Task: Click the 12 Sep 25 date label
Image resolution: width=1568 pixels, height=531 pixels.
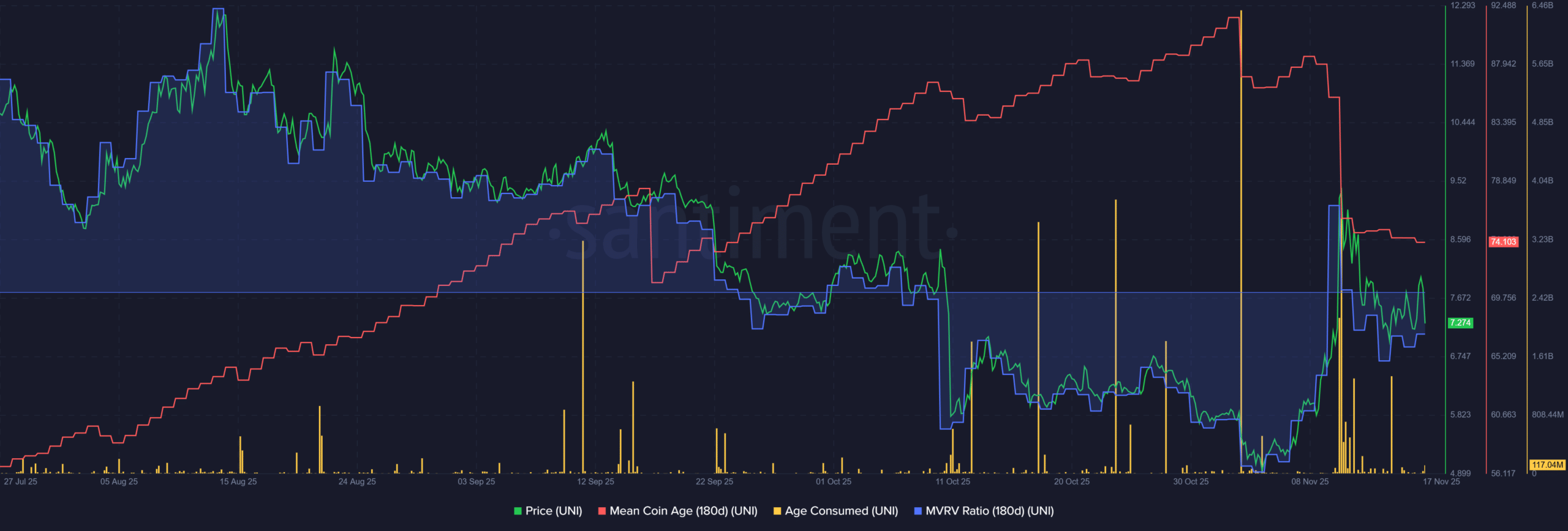Action: (x=595, y=481)
